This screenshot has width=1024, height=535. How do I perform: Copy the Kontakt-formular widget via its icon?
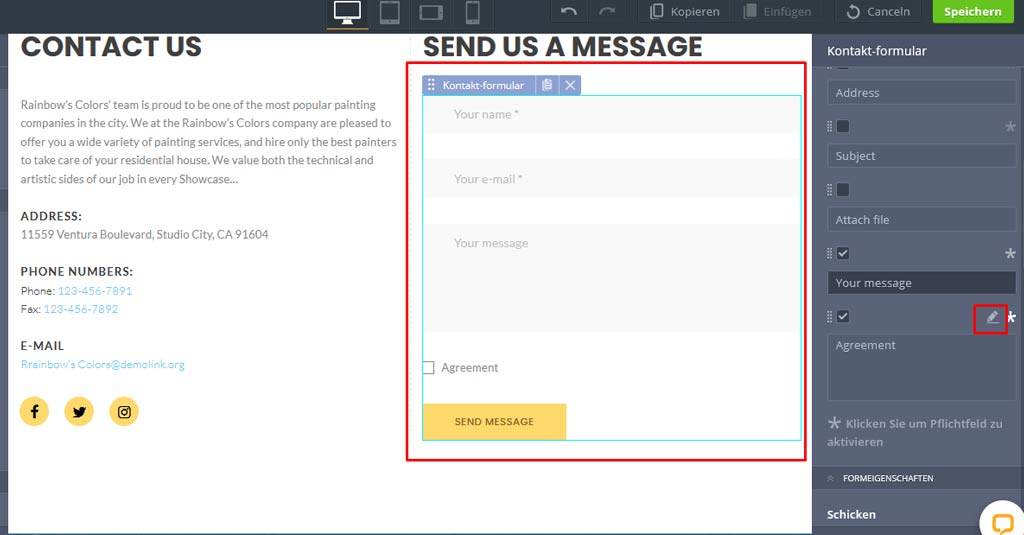click(x=547, y=86)
